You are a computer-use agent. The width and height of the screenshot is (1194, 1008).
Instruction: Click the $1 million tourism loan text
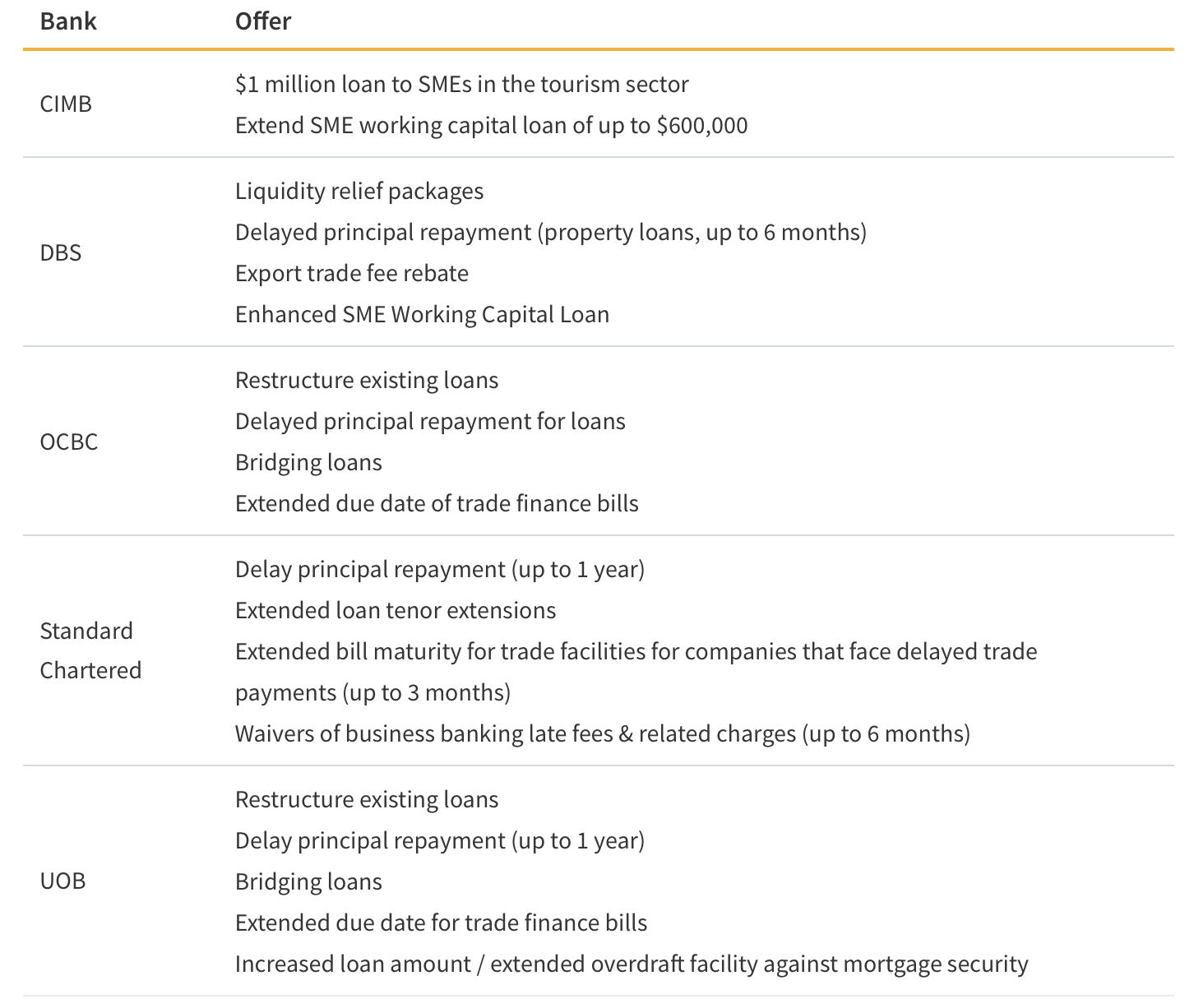[x=461, y=84]
